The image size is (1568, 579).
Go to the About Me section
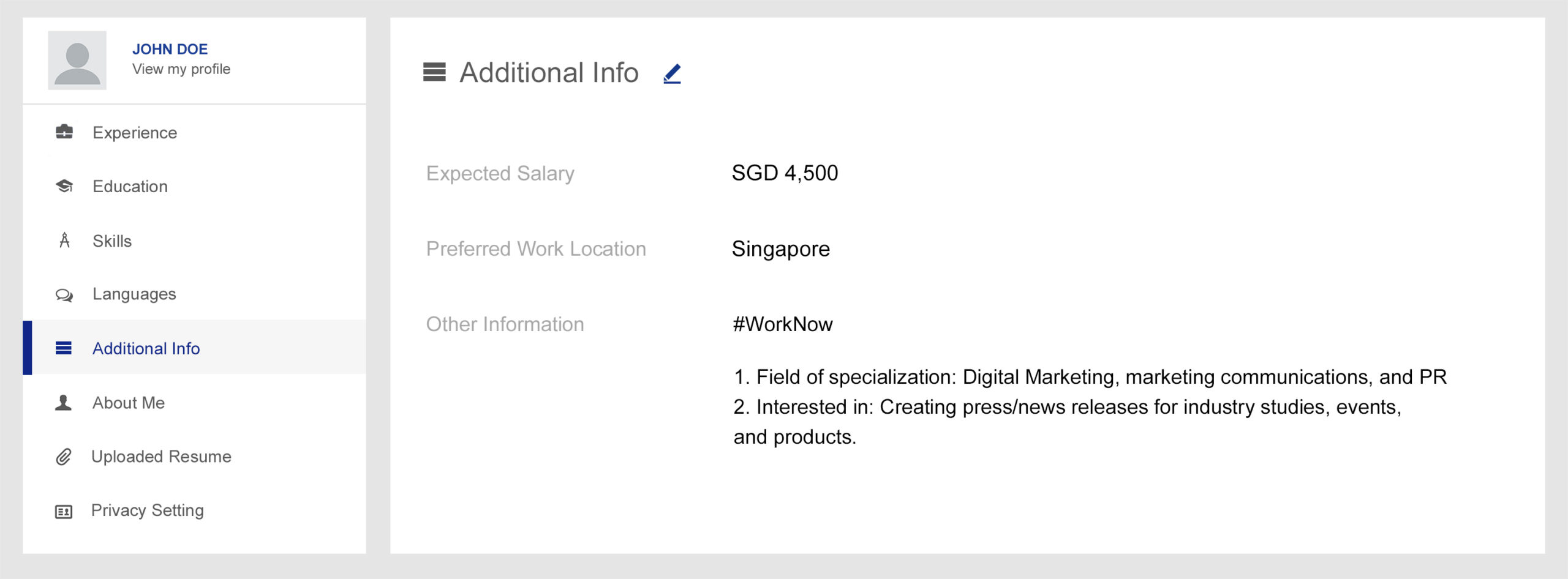click(x=128, y=402)
